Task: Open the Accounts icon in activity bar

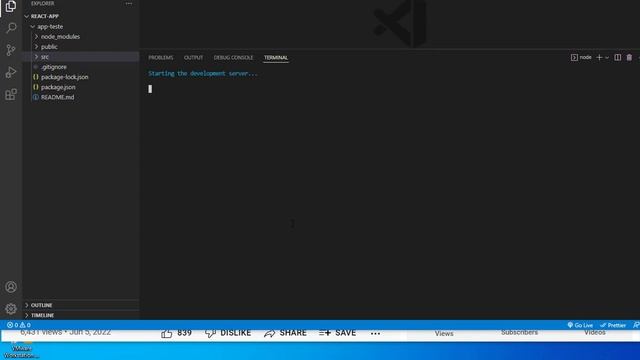Action: [x=11, y=287]
